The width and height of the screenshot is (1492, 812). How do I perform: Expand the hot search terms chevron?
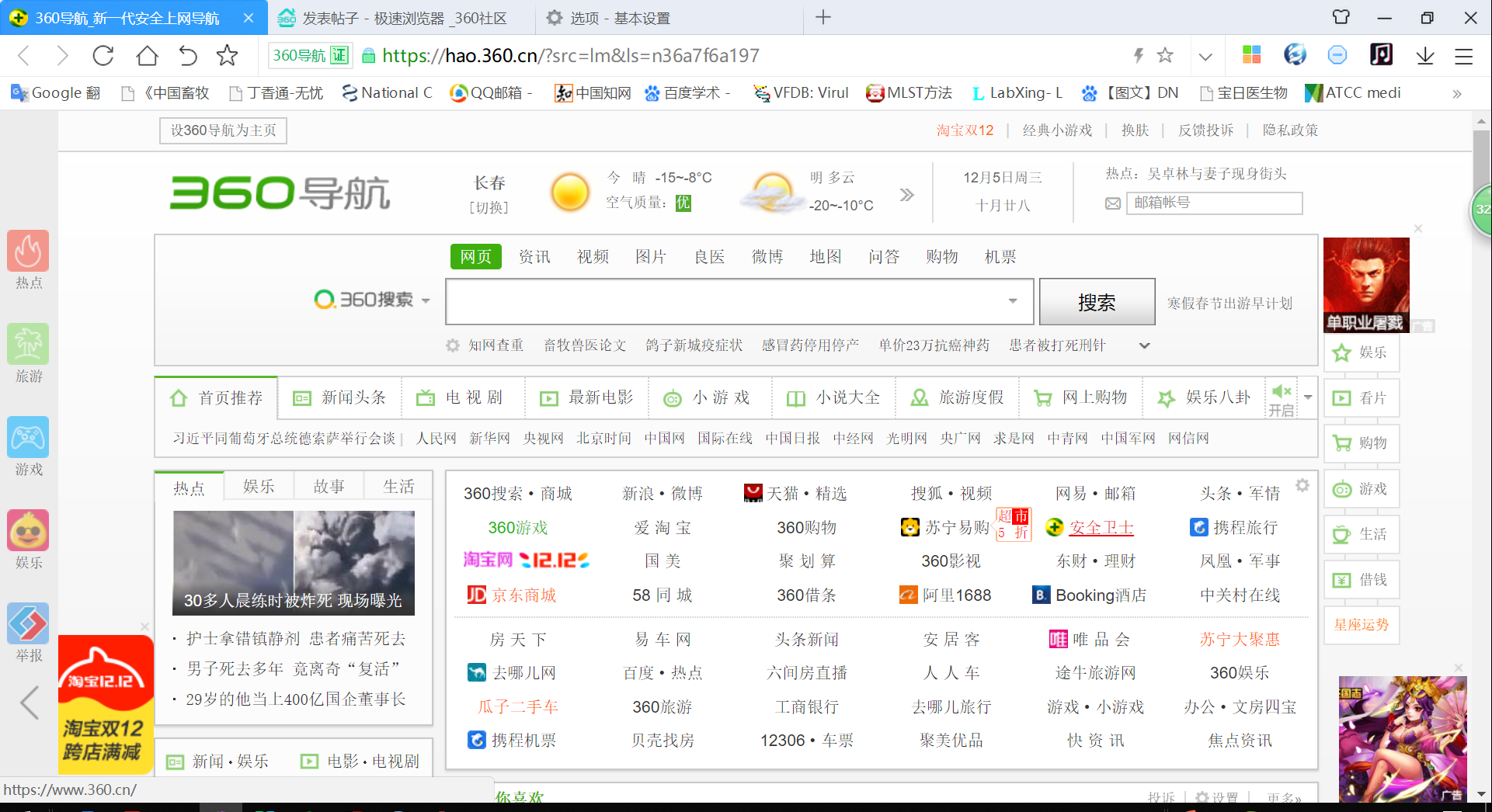click(x=1144, y=345)
